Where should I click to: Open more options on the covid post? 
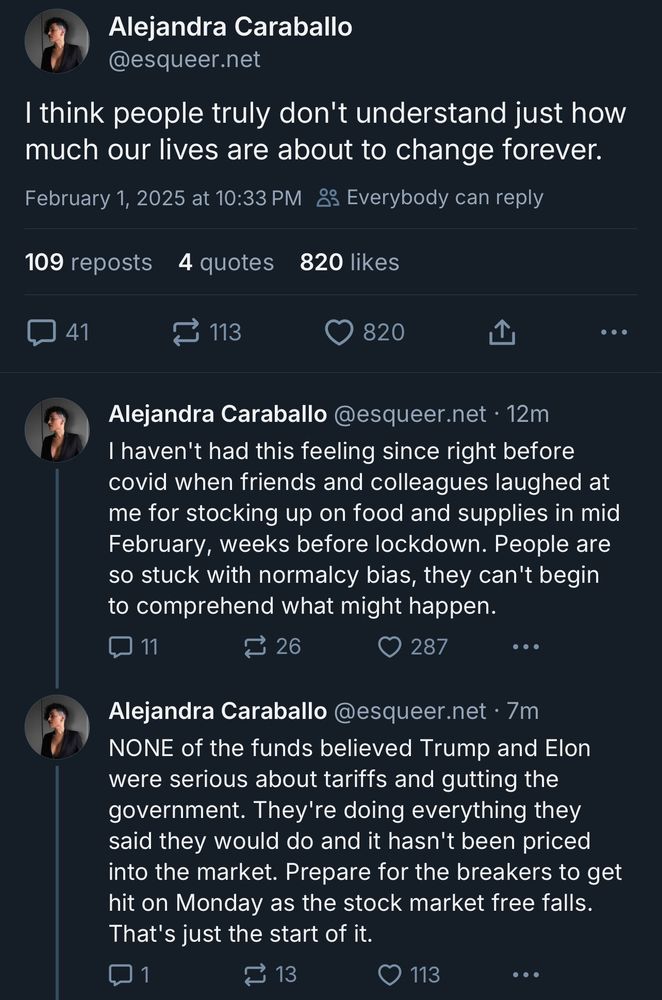[526, 647]
